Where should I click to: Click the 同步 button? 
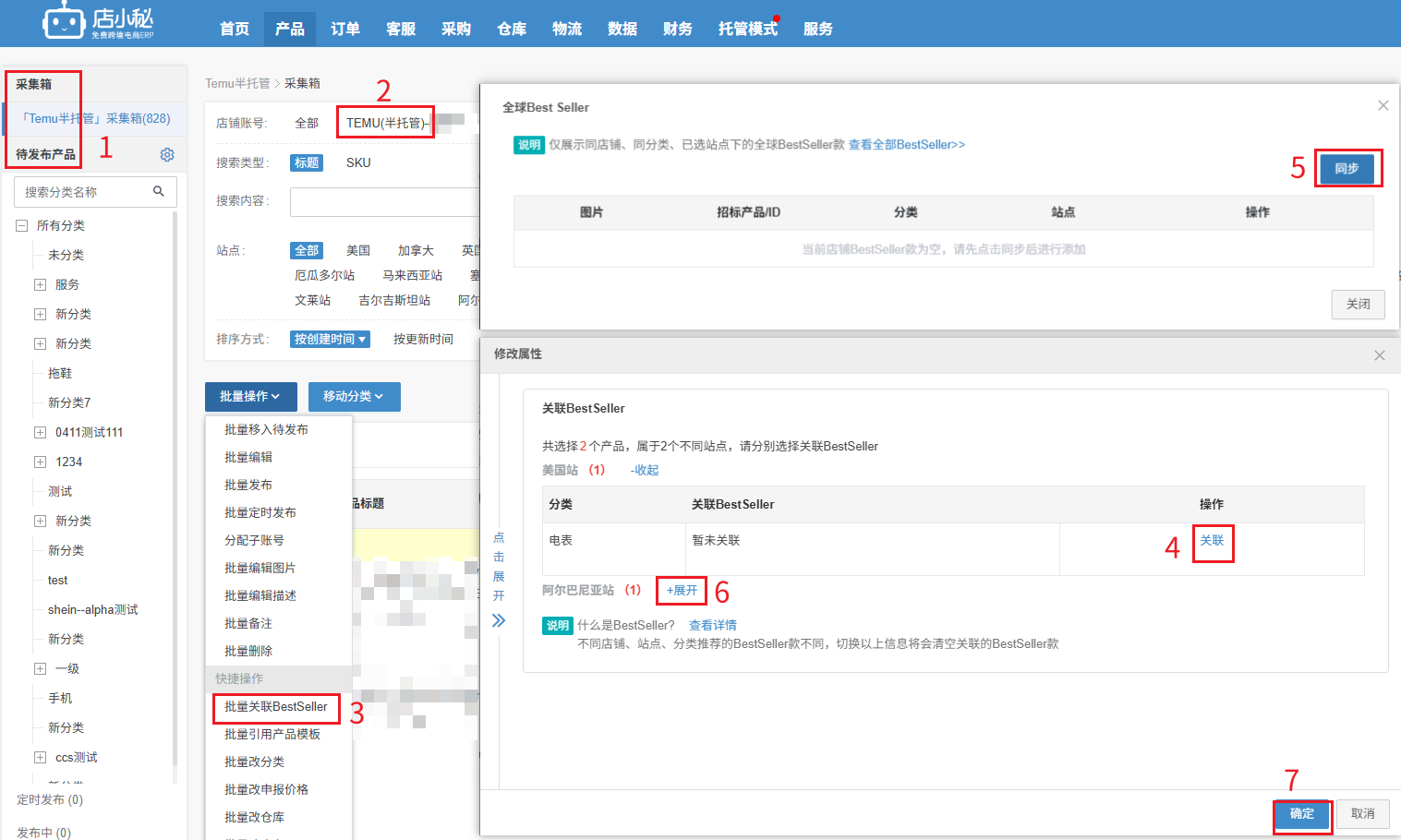1347,168
